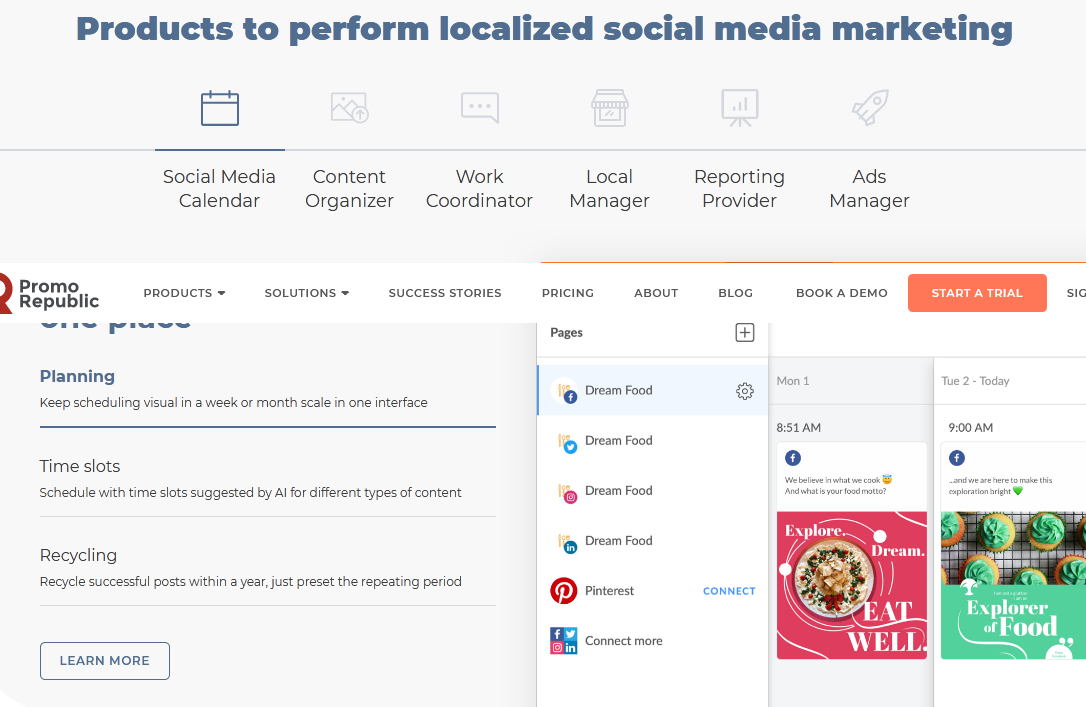Click the Pinterest logo icon

point(564,591)
